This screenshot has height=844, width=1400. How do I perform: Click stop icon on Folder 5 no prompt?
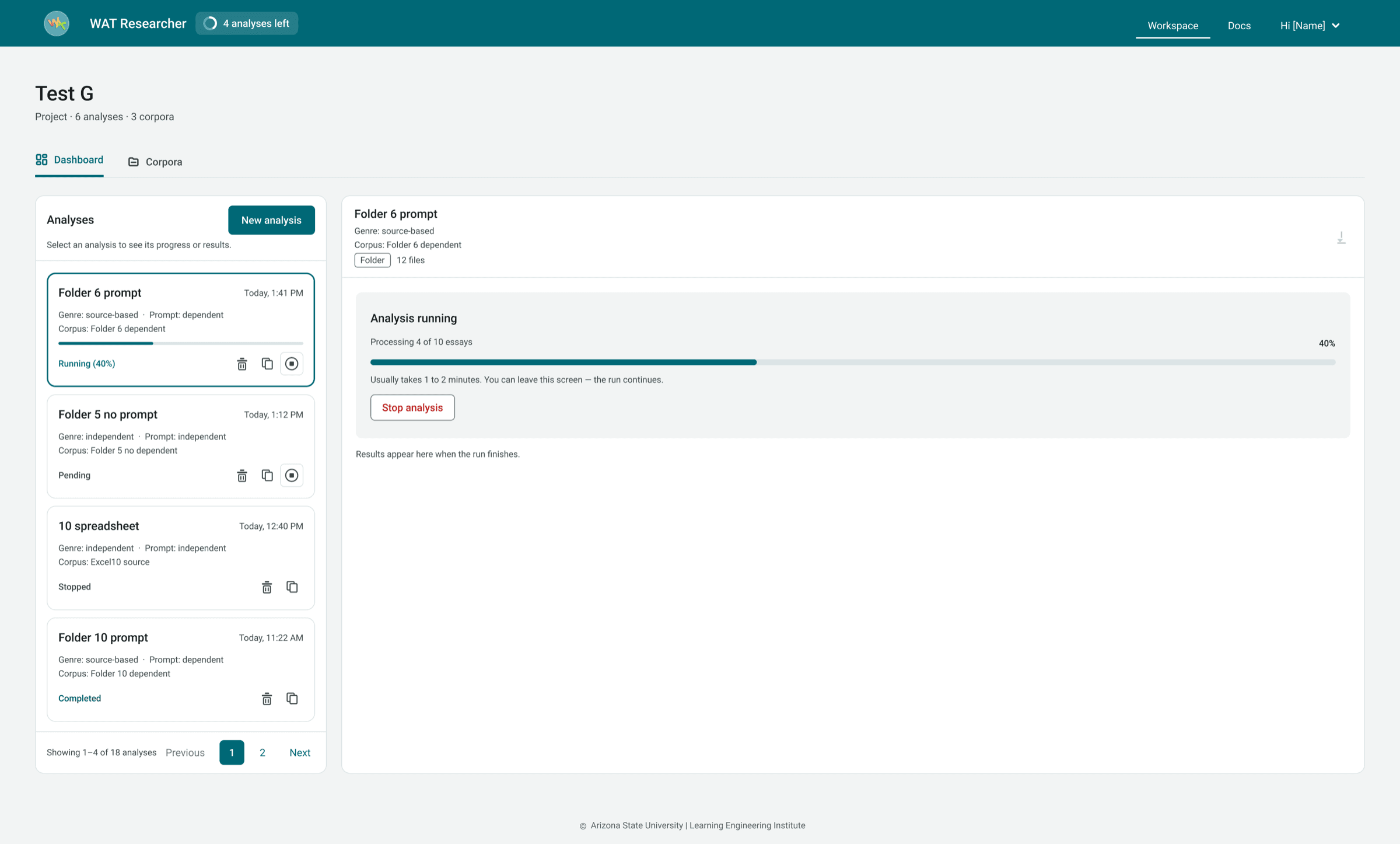(292, 475)
